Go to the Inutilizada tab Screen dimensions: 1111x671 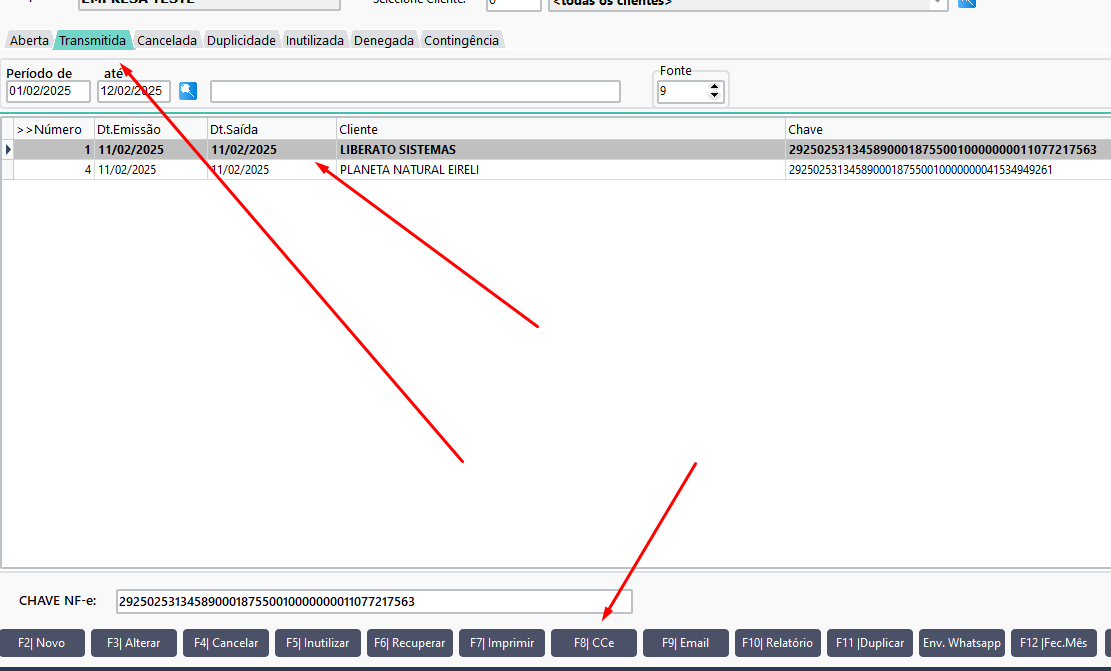pos(315,40)
